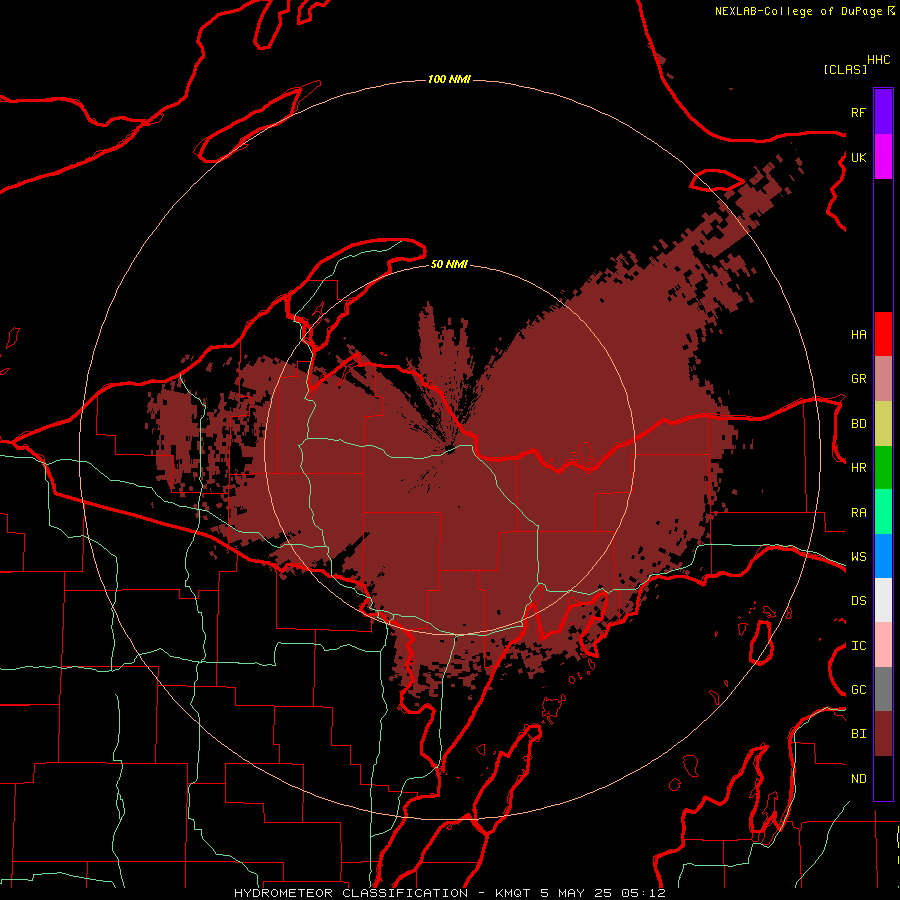
Task: Click the HR legend label
Action: [x=859, y=468]
